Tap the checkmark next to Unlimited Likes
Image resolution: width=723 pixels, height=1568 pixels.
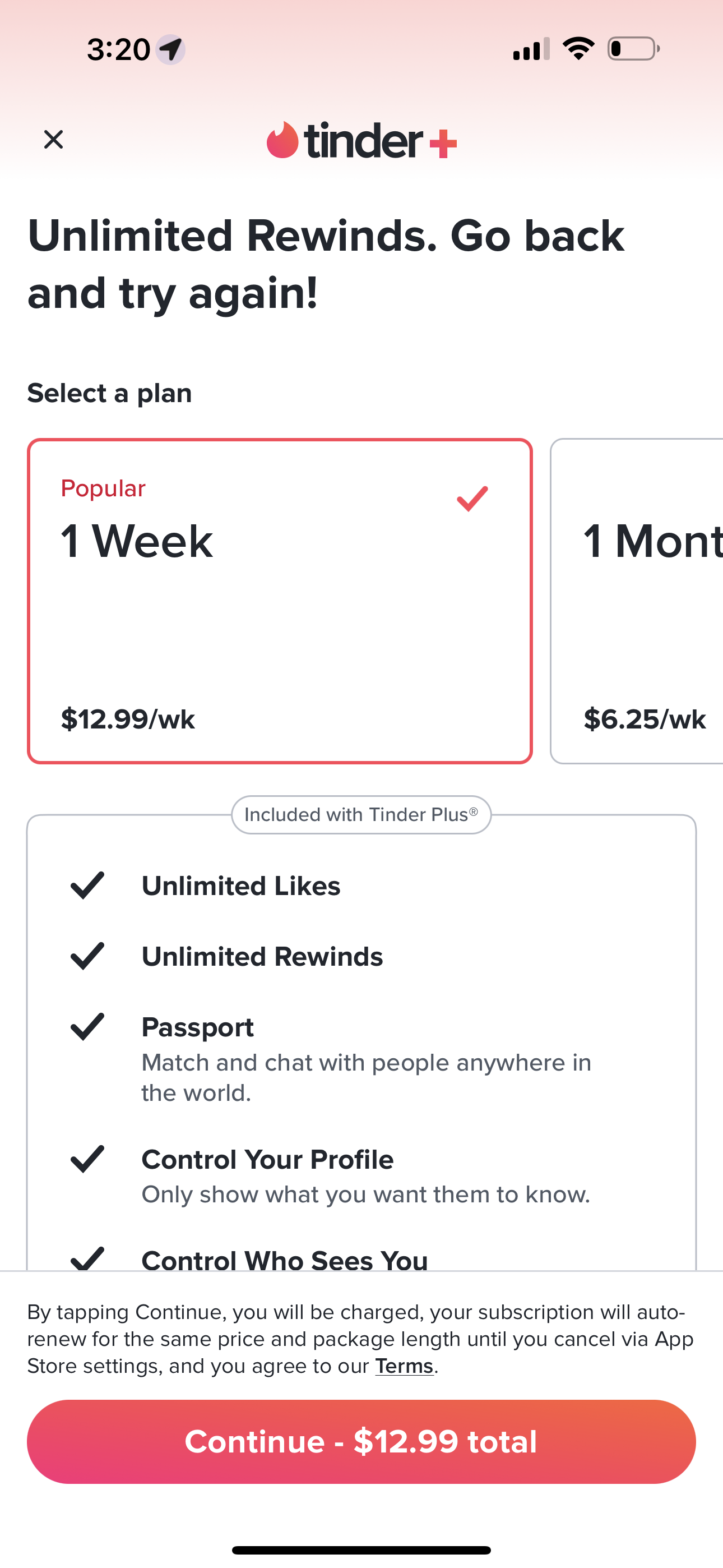[x=87, y=885]
